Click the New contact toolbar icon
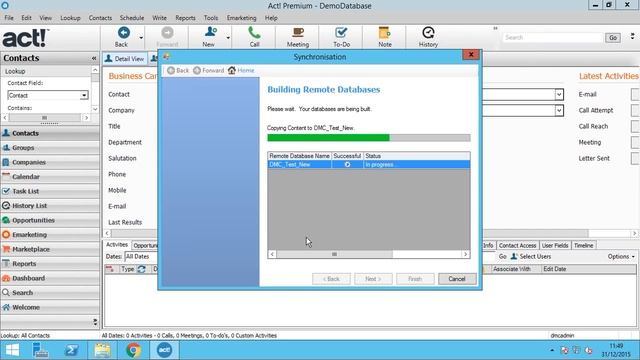Viewport: 640px width, 360px height. 211,33
